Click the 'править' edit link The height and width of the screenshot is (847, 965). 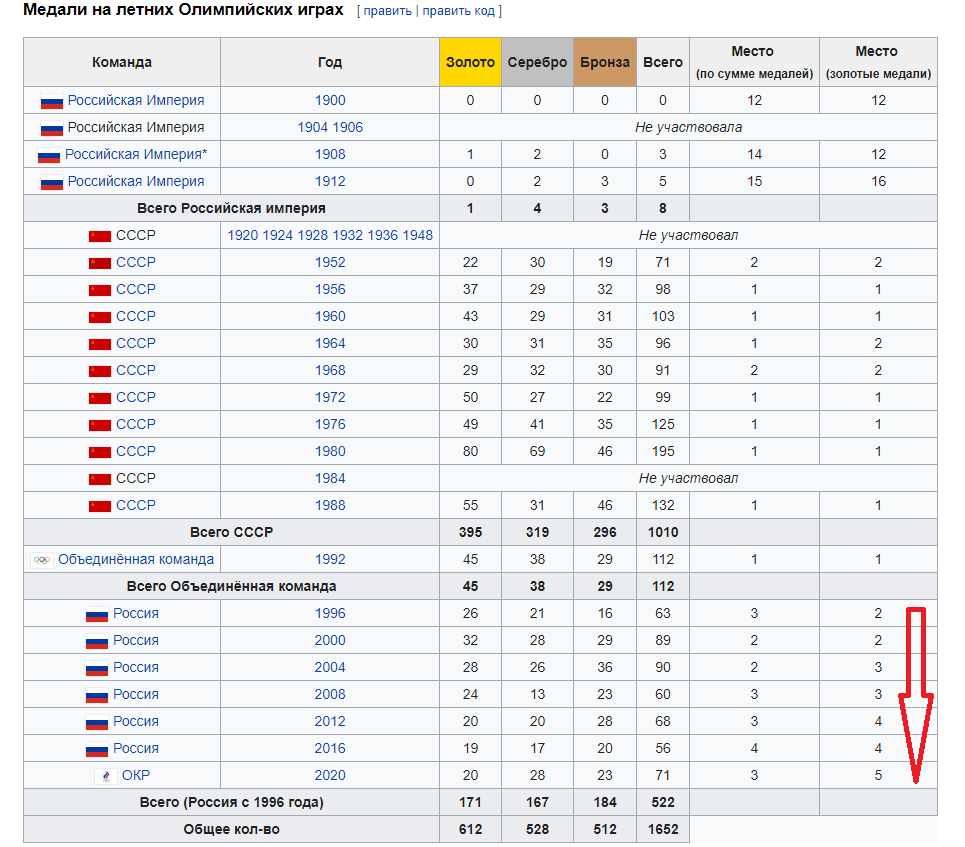(x=387, y=11)
